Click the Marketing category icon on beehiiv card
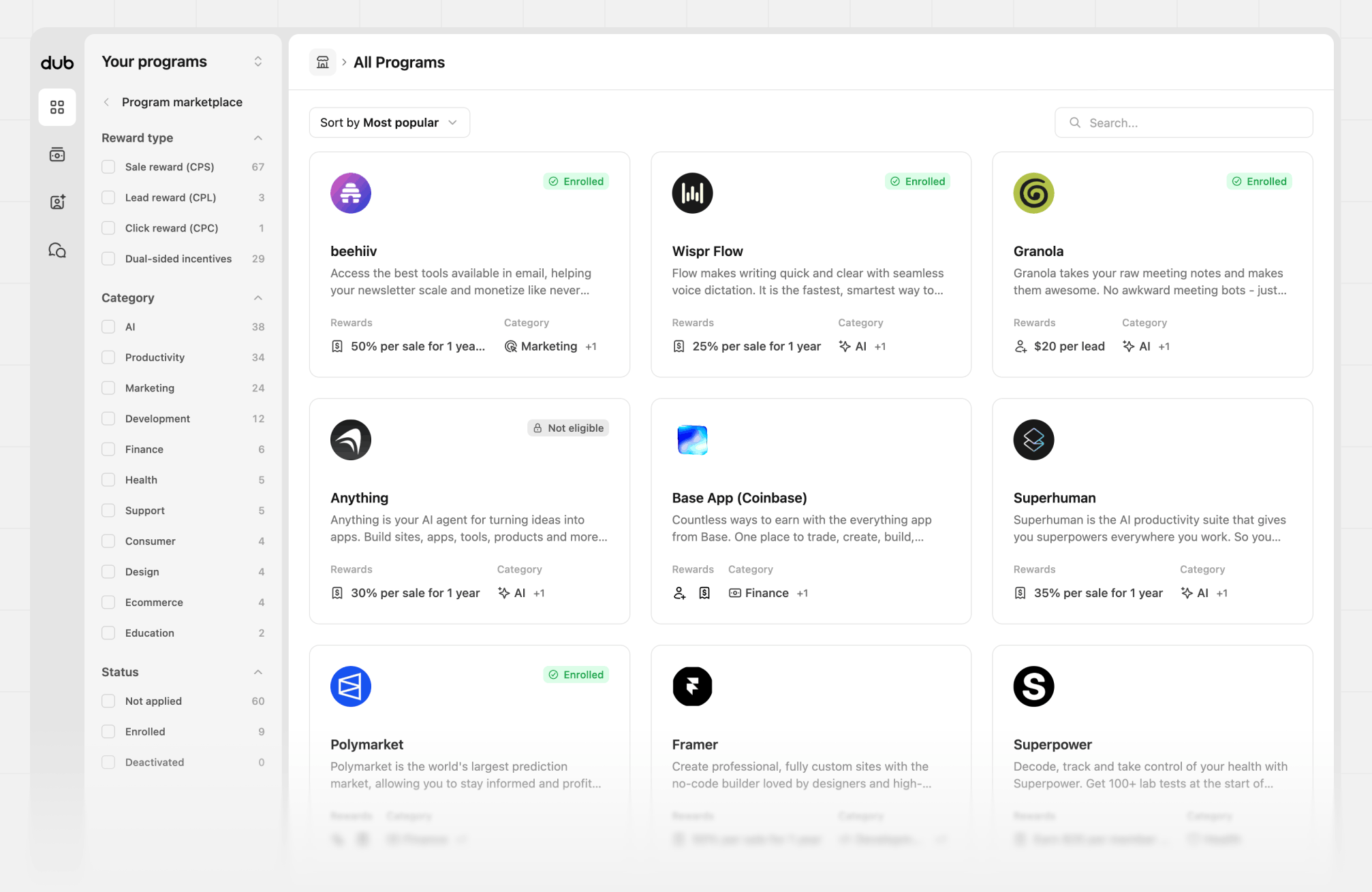The image size is (1372, 892). point(510,347)
